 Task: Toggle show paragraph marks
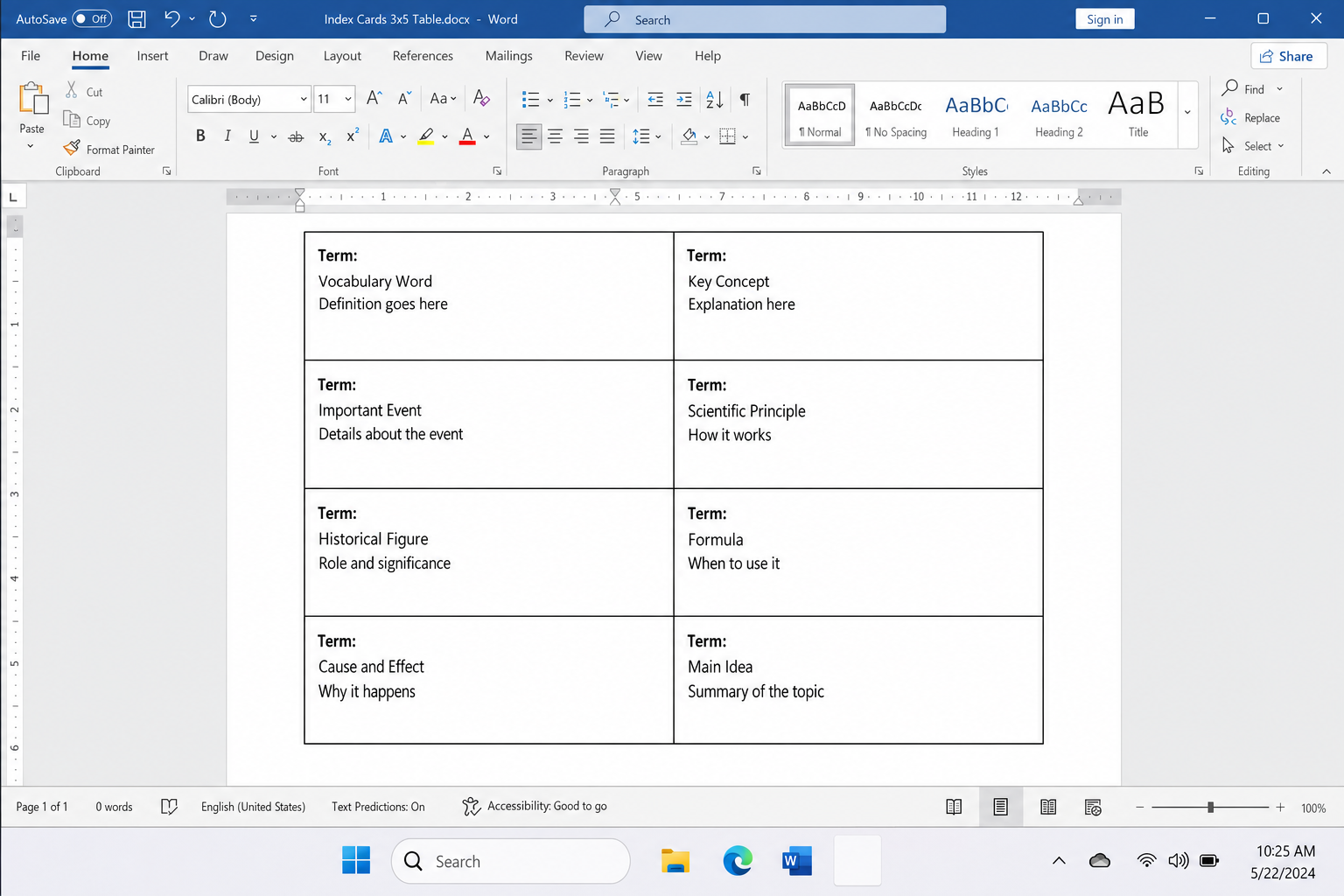(745, 99)
